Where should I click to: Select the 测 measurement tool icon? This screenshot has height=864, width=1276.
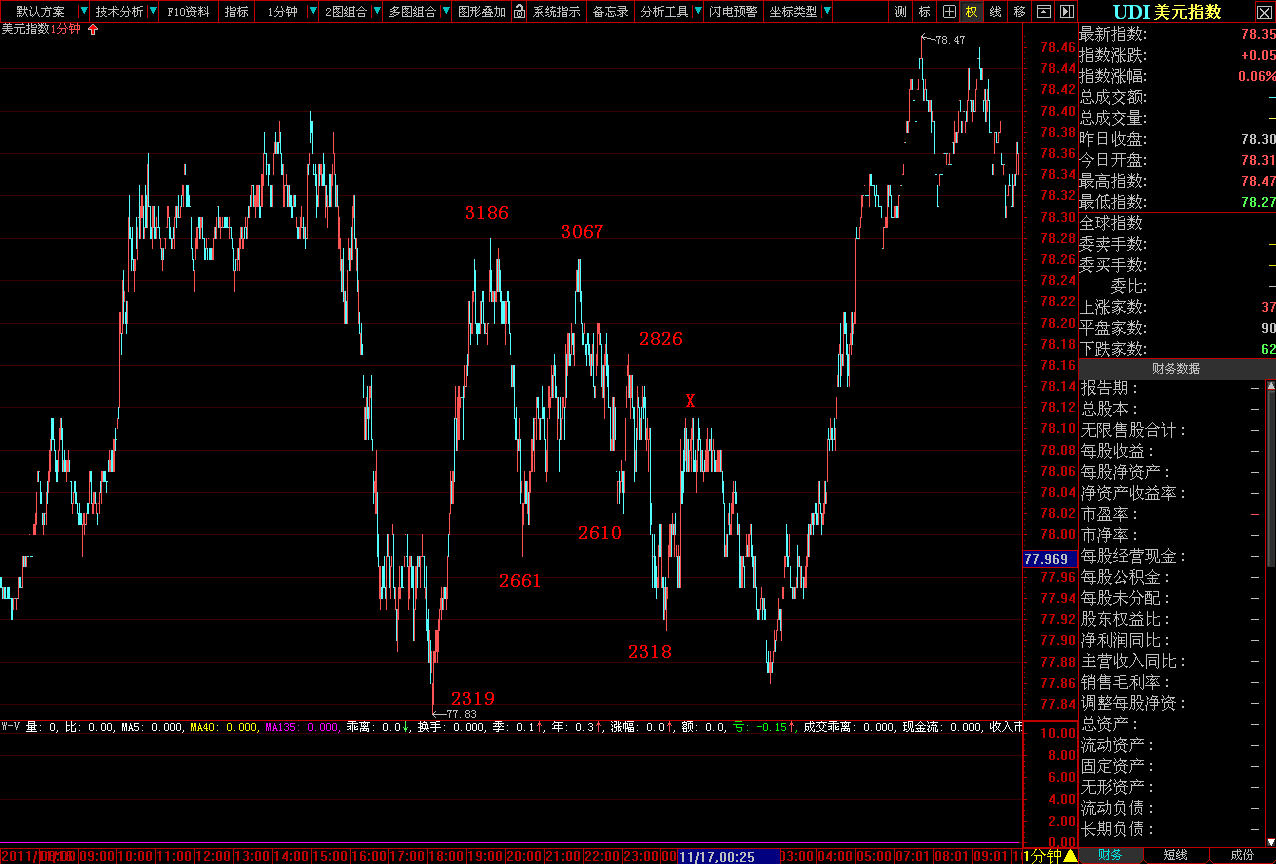(x=900, y=12)
